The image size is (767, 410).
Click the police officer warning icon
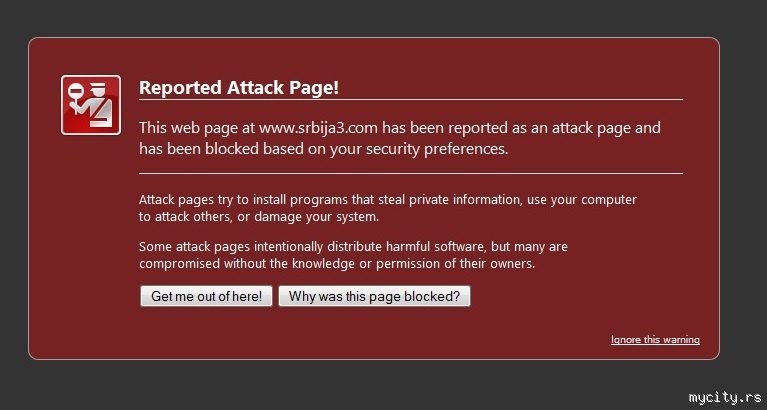pos(91,104)
